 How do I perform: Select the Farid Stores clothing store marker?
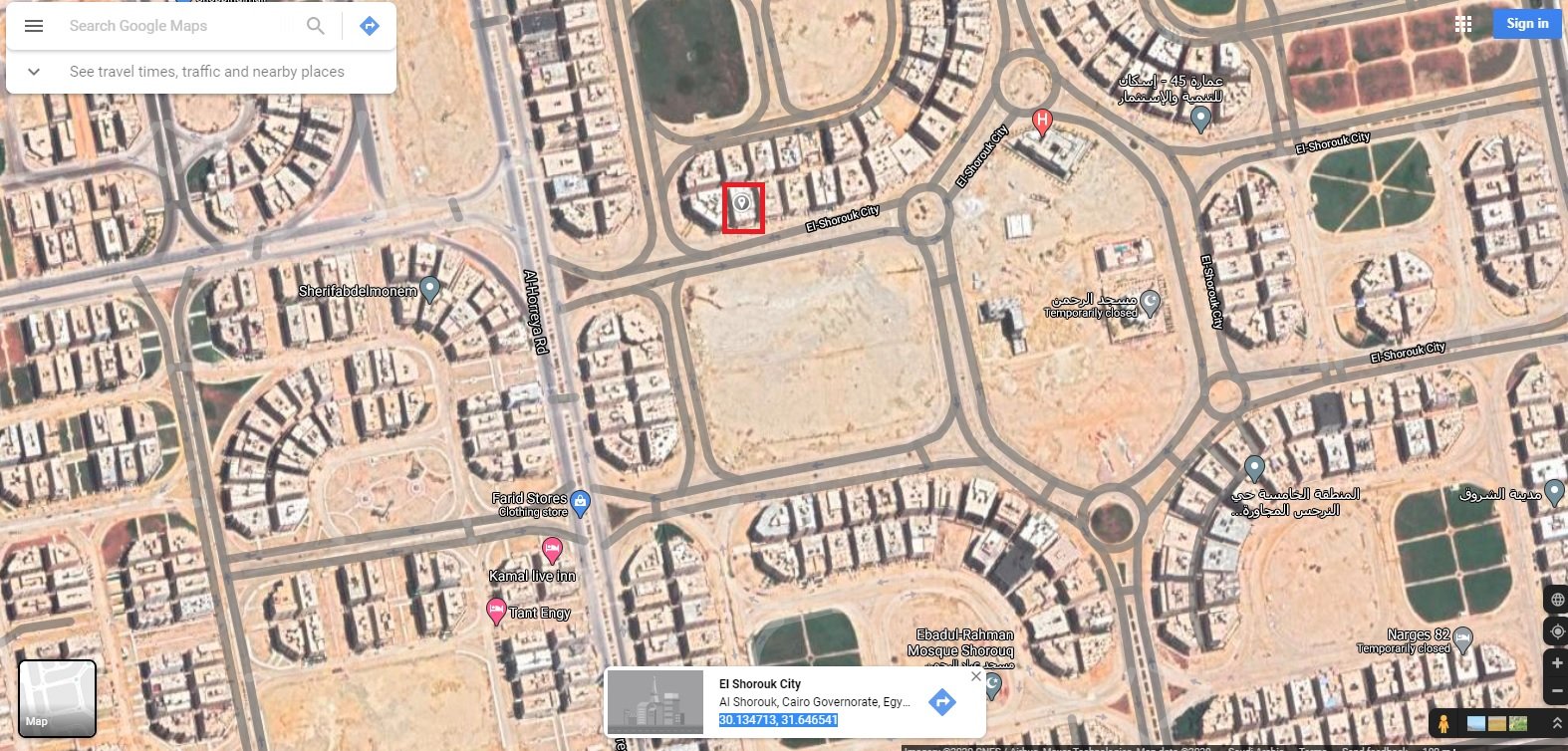click(x=582, y=502)
